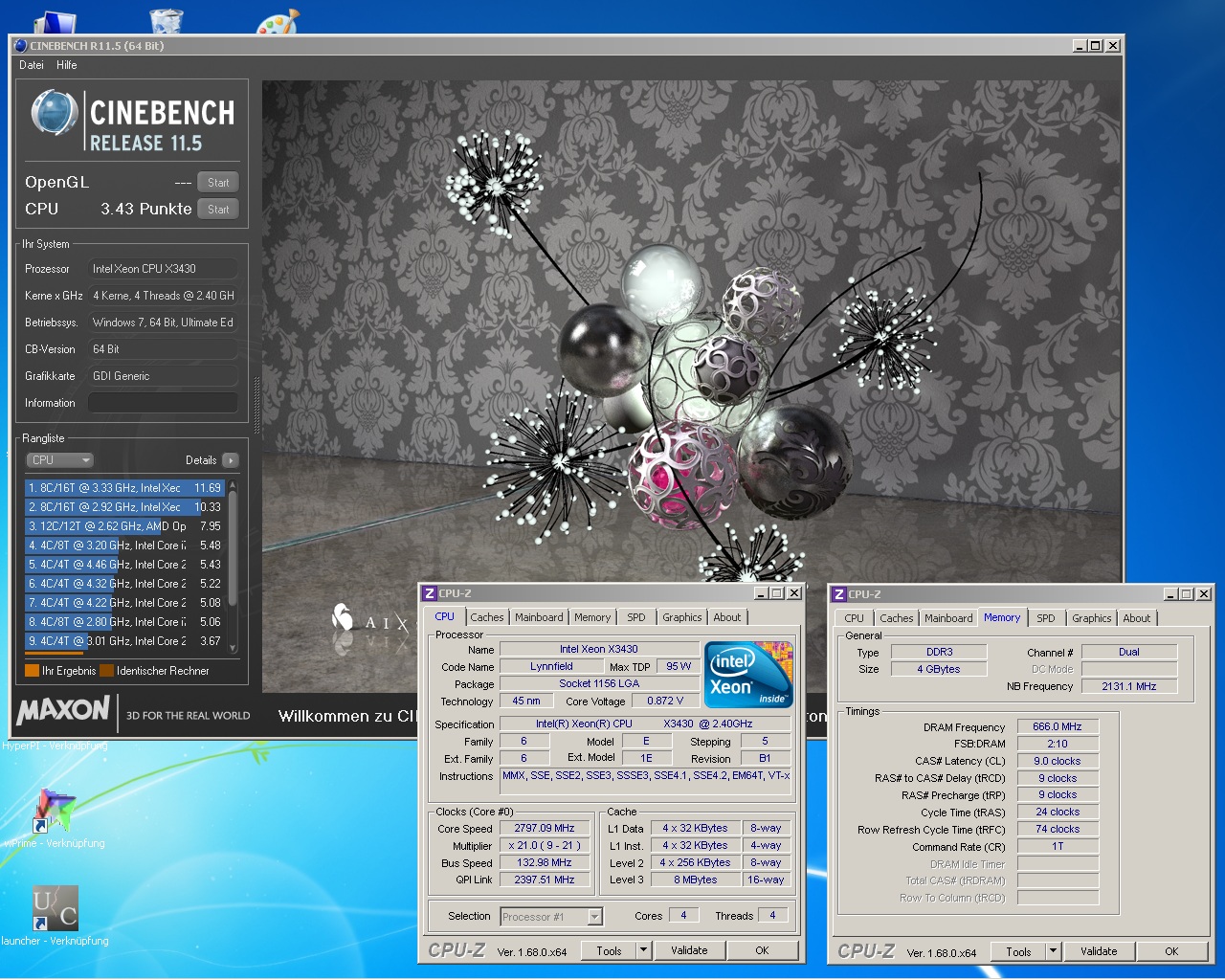Select Mainboard tab in second CPU-Z window

[x=948, y=618]
